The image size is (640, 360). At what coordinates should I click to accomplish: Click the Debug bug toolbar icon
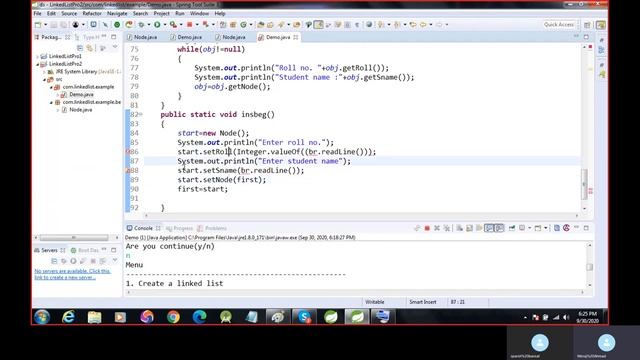click(x=142, y=25)
